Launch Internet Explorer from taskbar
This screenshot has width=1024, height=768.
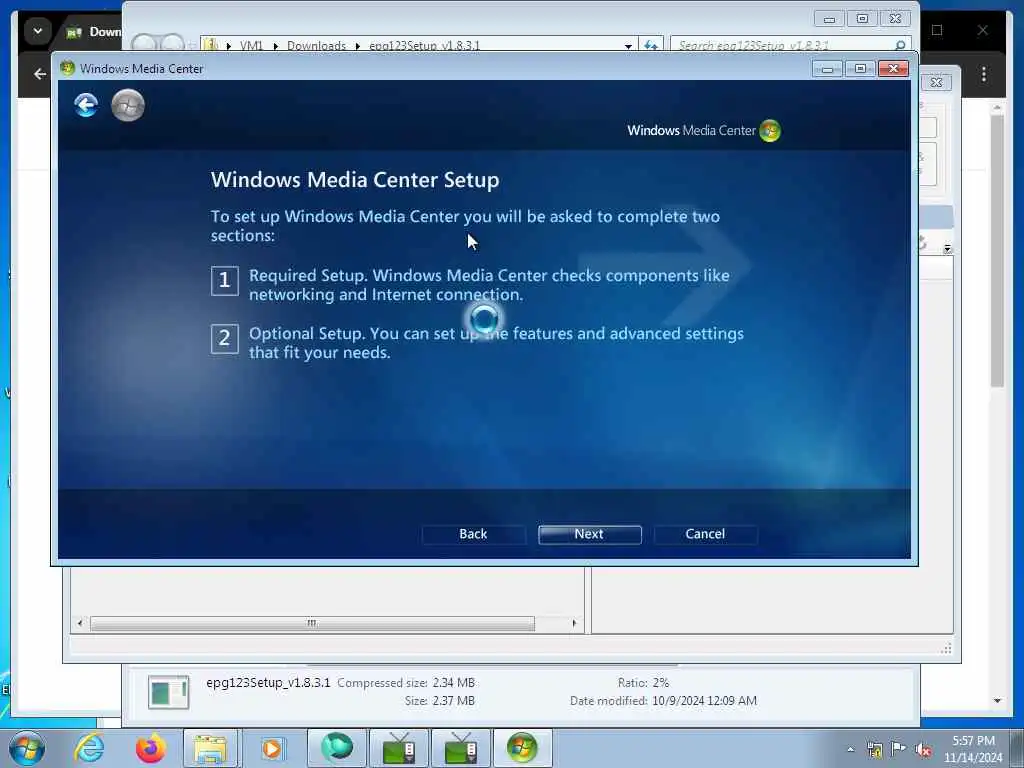tap(89, 748)
